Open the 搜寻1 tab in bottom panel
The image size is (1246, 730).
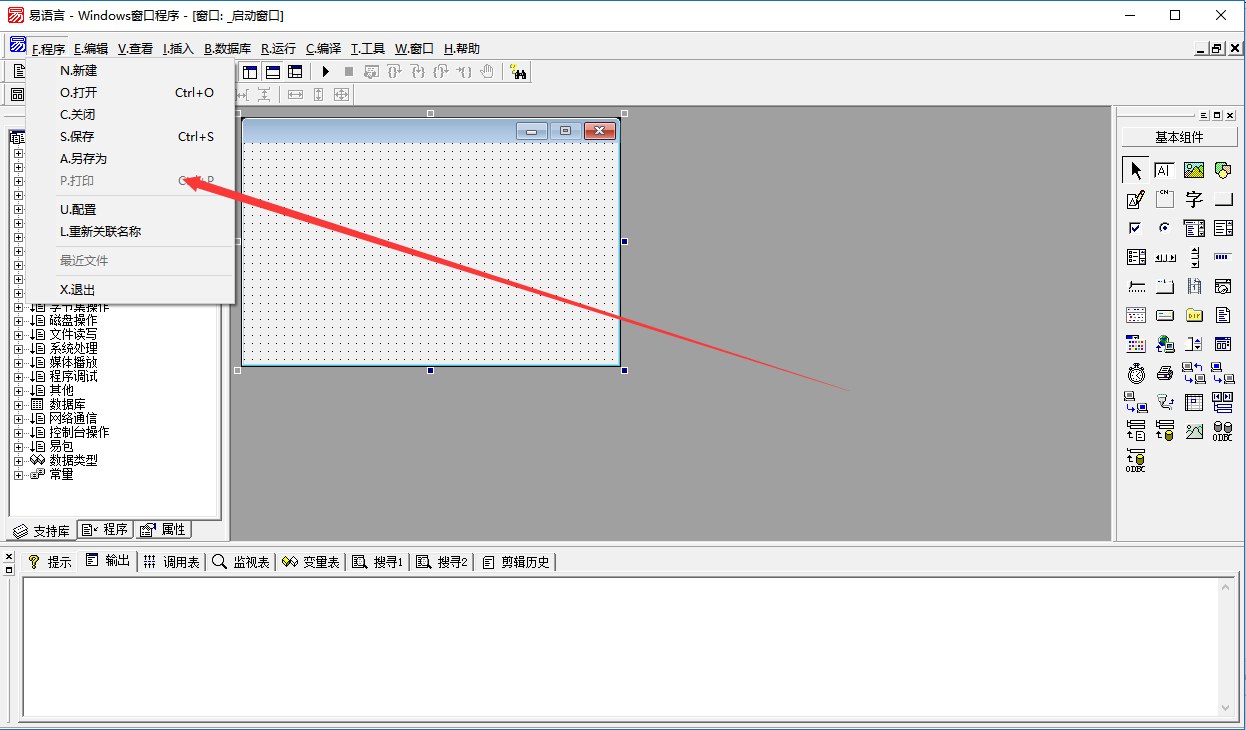[378, 562]
